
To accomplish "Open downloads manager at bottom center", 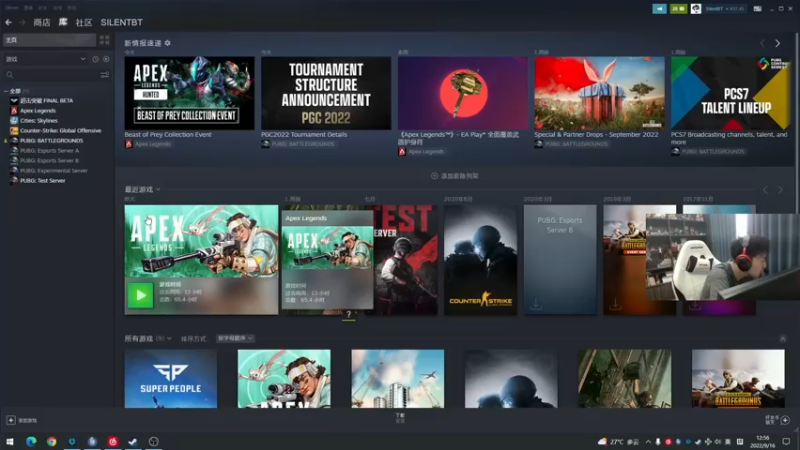I will point(400,418).
